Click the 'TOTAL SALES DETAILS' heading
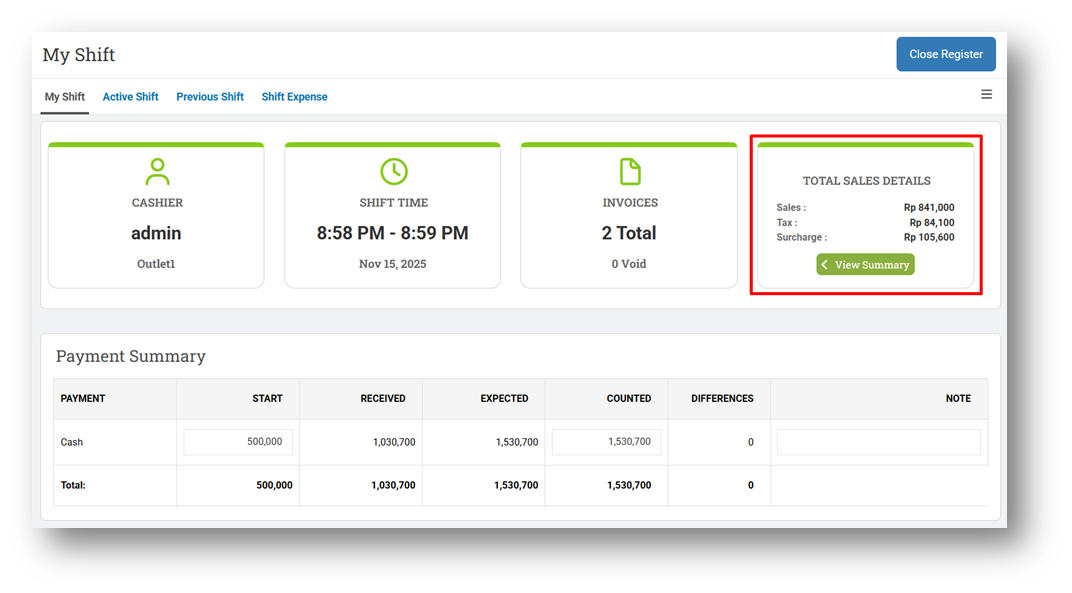Image resolution: width=1072 pixels, height=593 pixels. click(866, 181)
